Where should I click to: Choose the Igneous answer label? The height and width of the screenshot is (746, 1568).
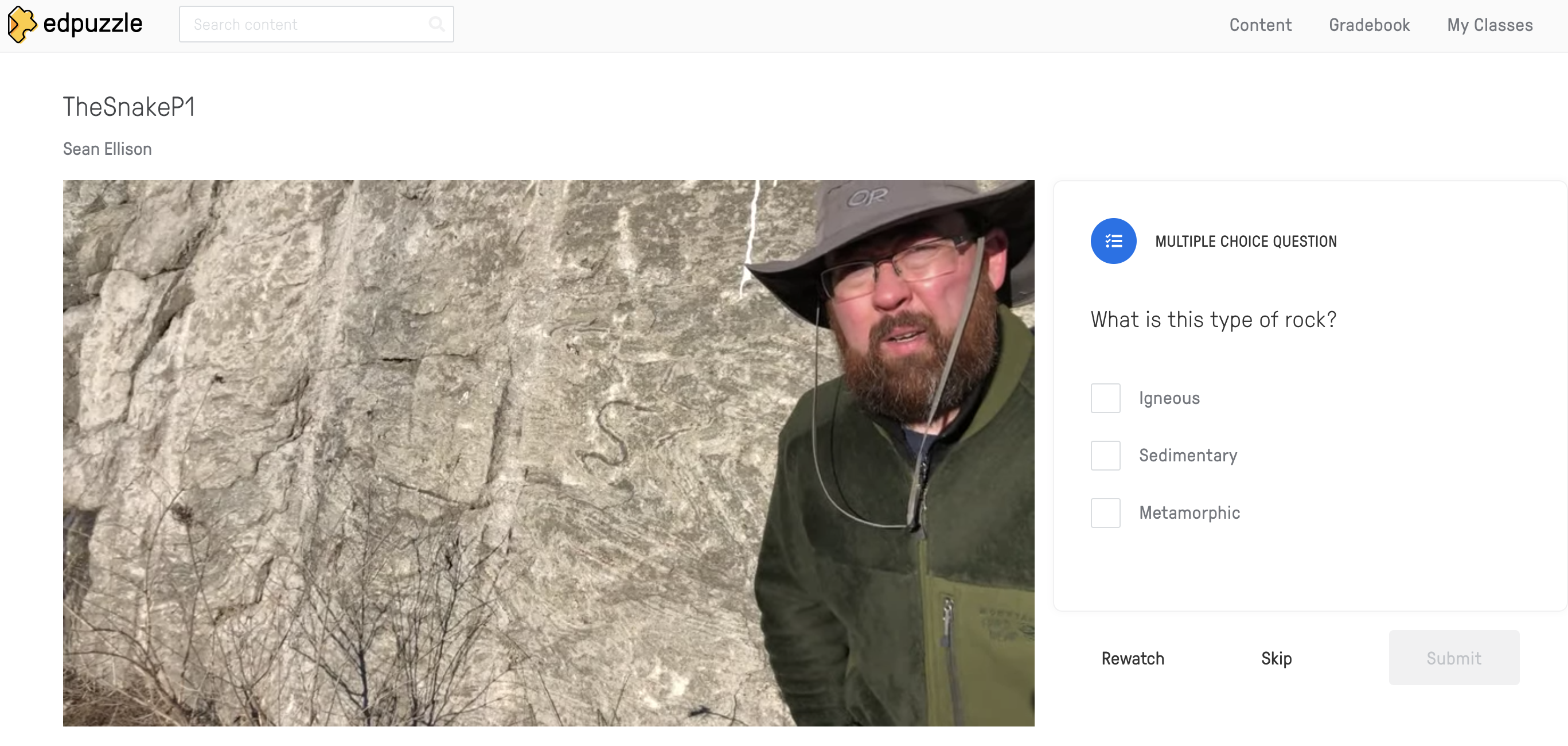click(x=1169, y=398)
